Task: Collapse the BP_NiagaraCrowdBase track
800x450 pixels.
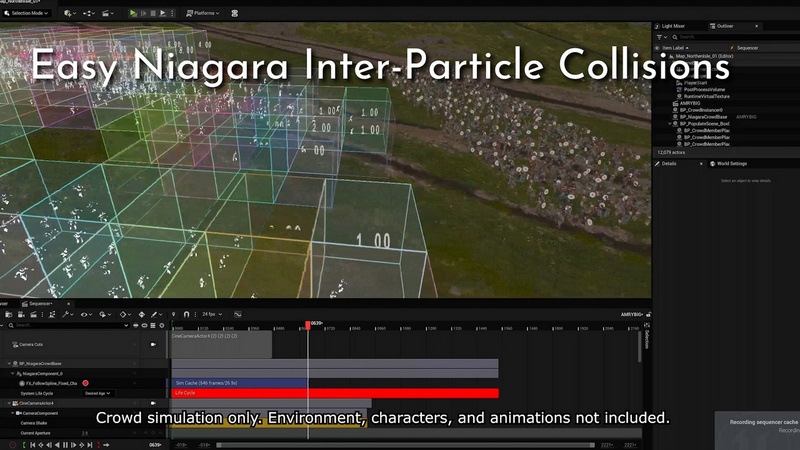Action: (x=11, y=363)
